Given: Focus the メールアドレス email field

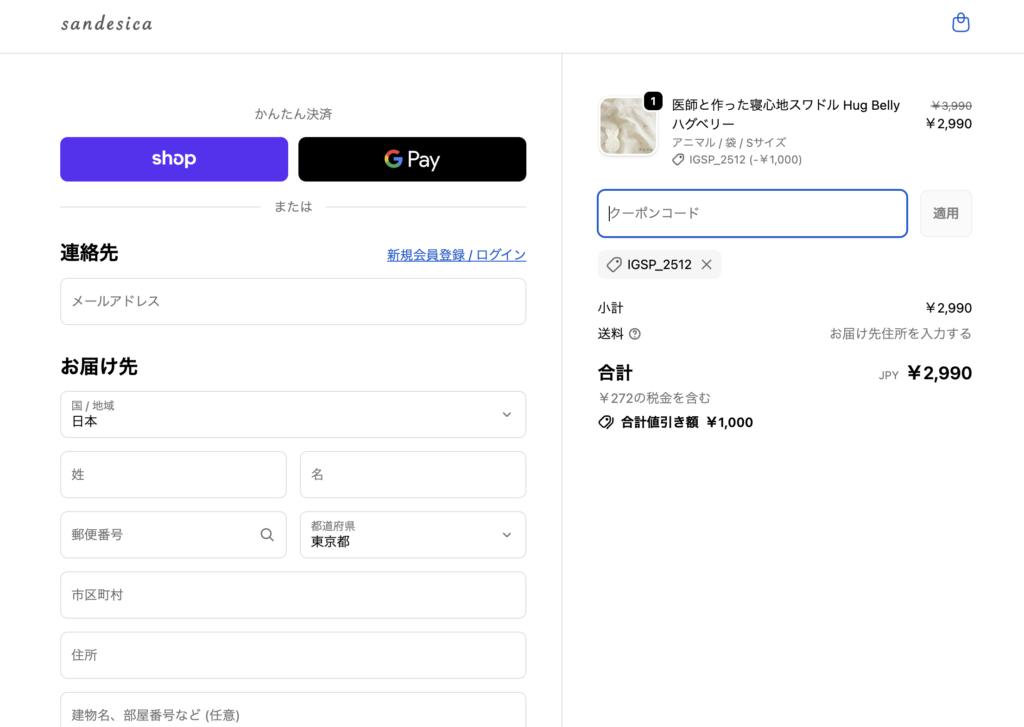Looking at the screenshot, I should tap(293, 301).
